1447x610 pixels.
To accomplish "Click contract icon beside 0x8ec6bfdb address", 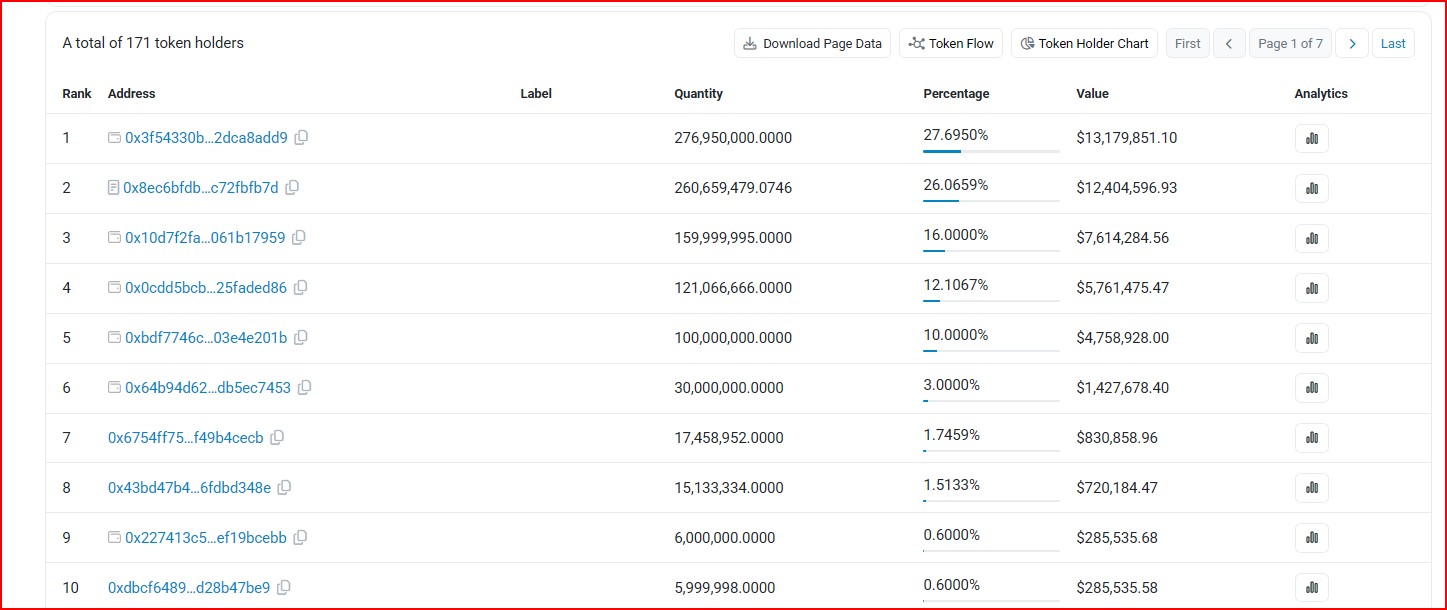I will 113,188.
